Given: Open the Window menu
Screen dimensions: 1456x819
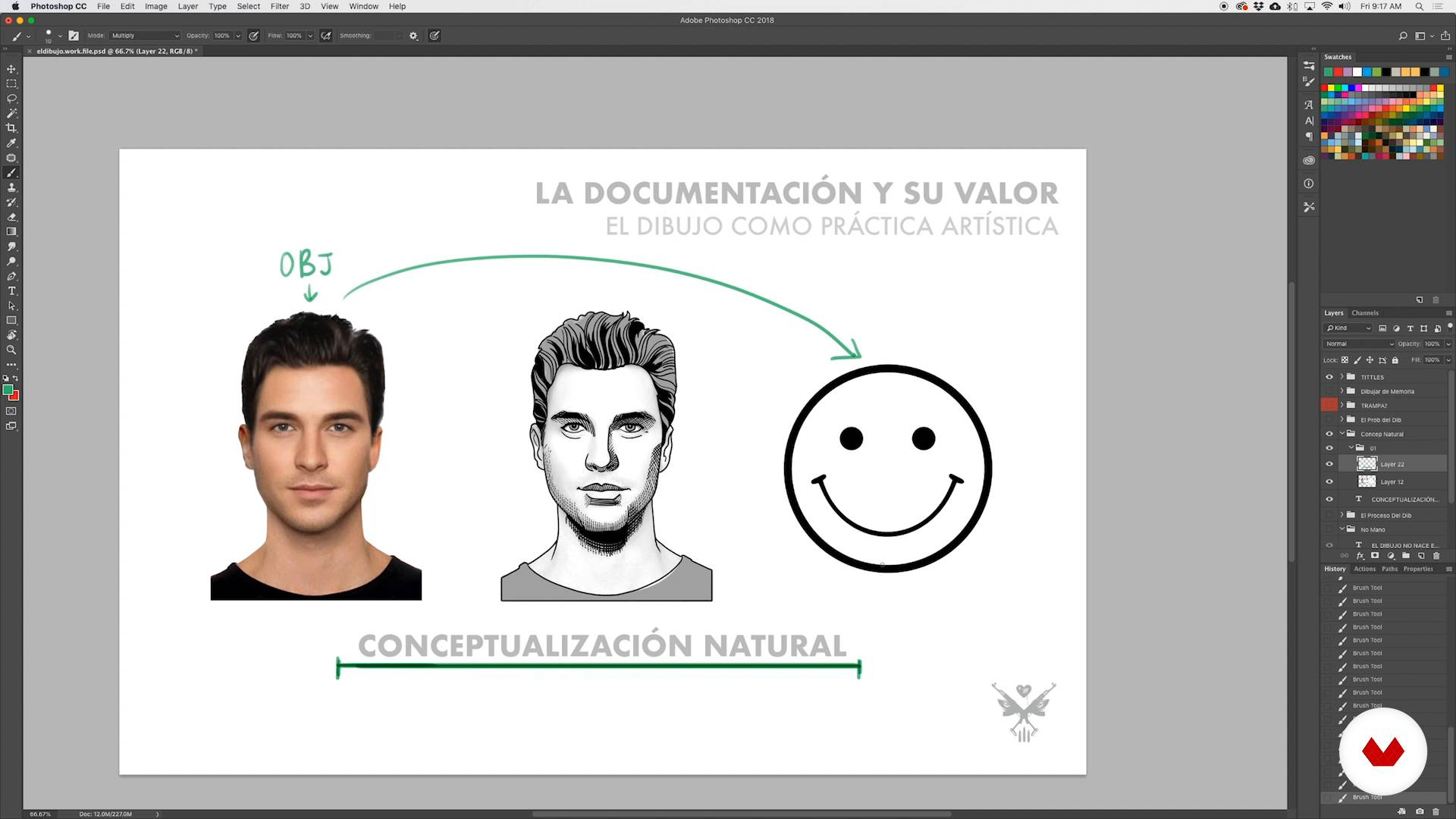Looking at the screenshot, I should (364, 6).
